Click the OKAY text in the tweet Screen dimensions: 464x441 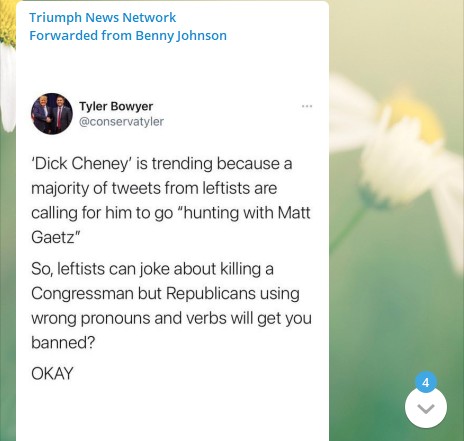pos(52,373)
